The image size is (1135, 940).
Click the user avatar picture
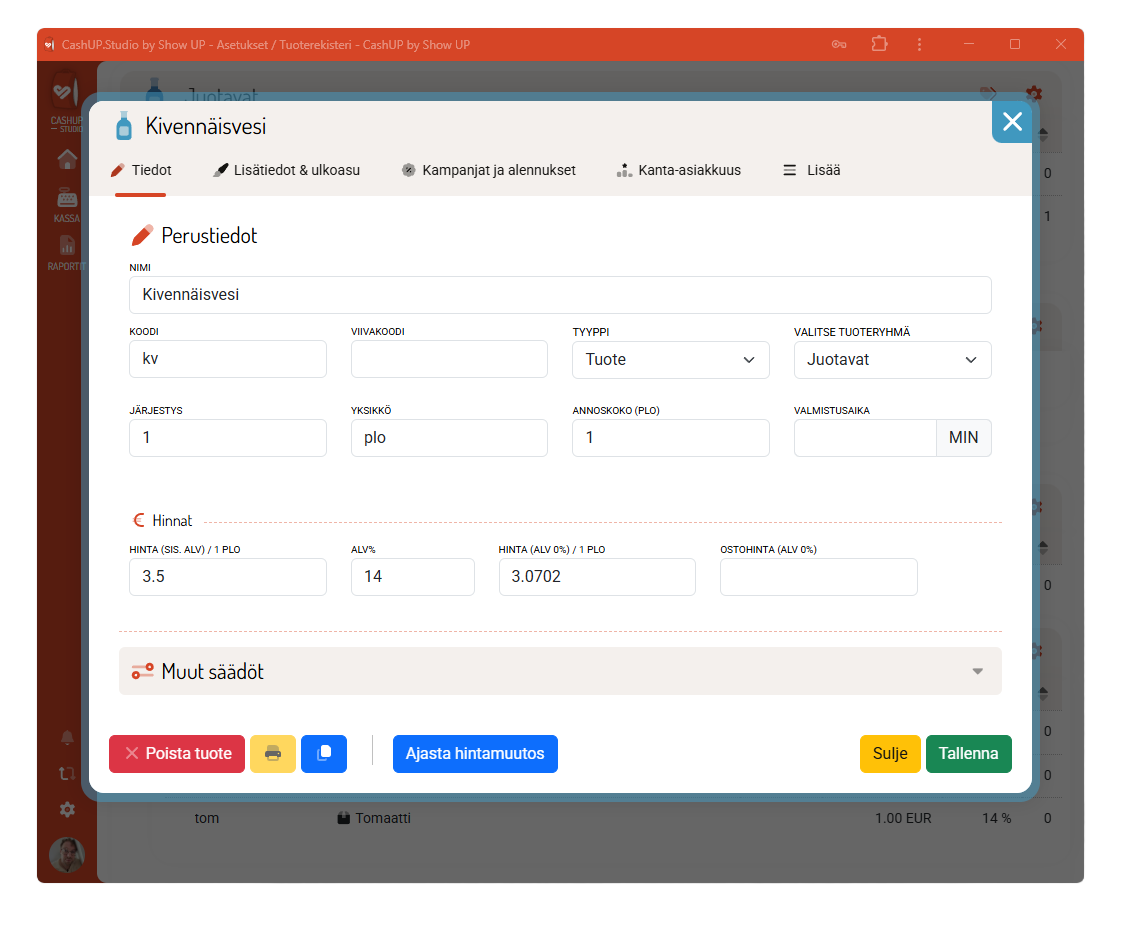(x=67, y=855)
